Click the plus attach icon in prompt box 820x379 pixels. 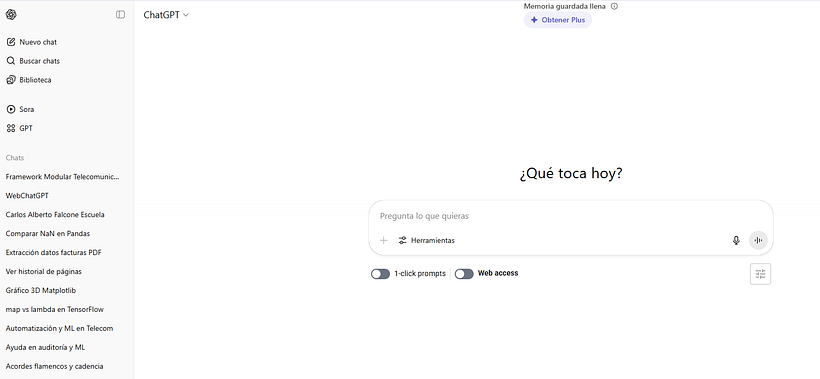[x=383, y=240]
